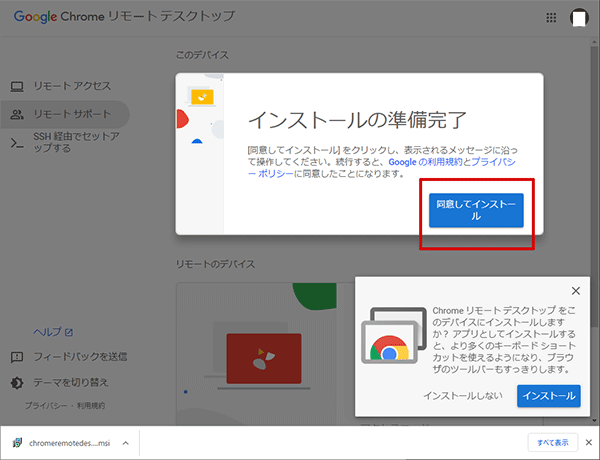Click the blue インストール button in popup
This screenshot has height=460, width=600.
549,396
